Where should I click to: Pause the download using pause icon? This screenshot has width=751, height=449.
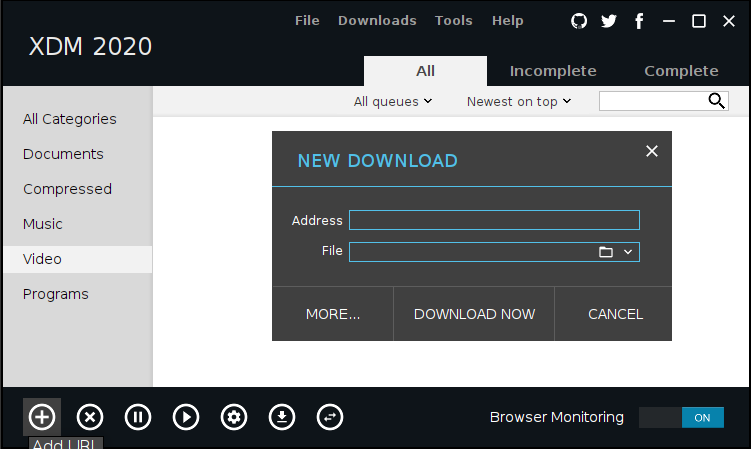(138, 417)
